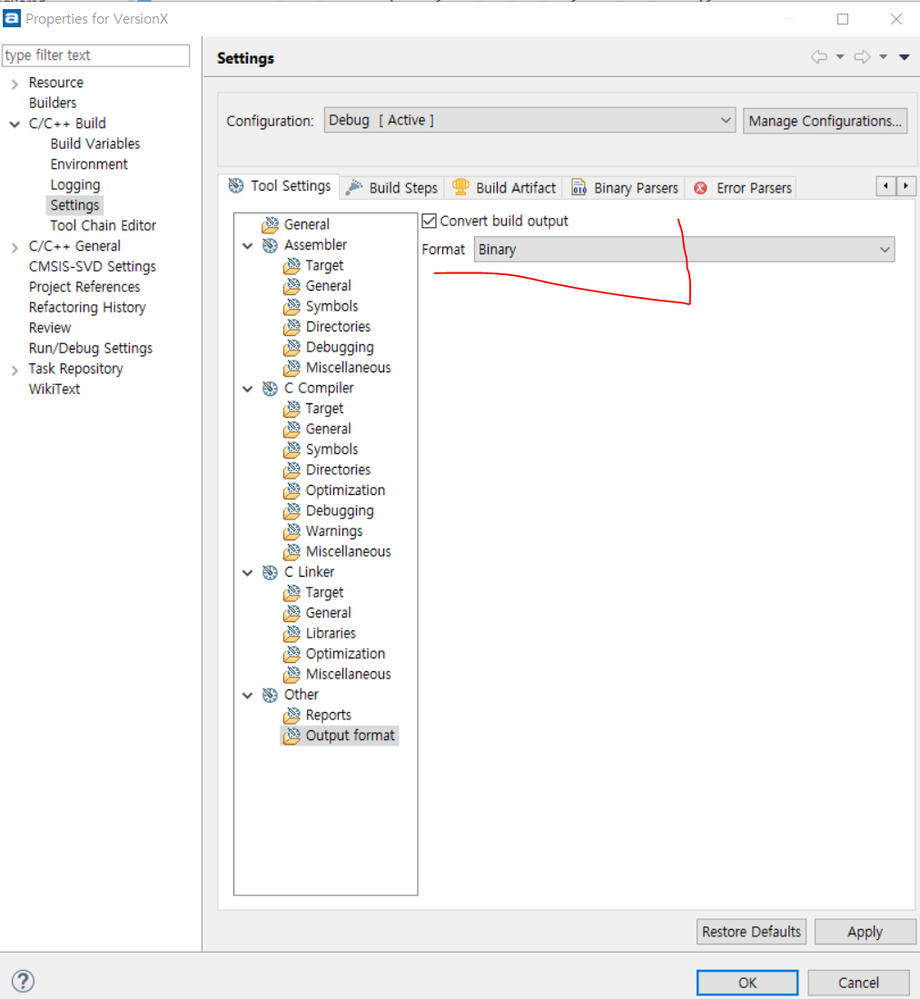Click the C Compiler Optimization option icon

[x=292, y=491]
